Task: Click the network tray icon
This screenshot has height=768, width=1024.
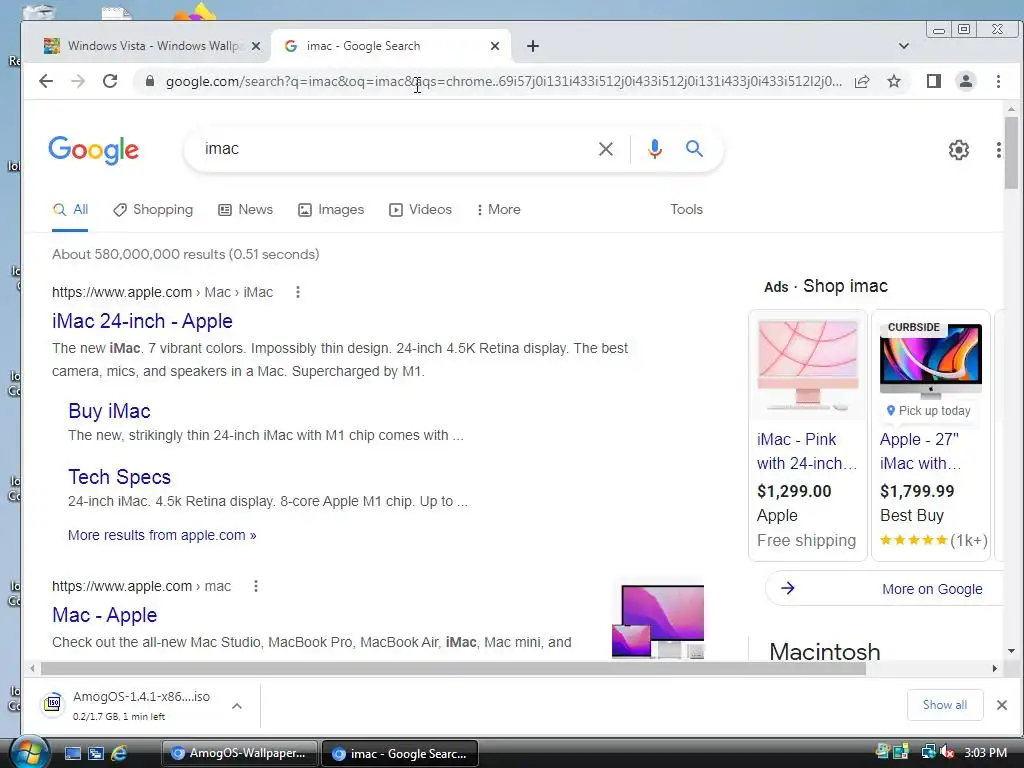Action: click(928, 752)
